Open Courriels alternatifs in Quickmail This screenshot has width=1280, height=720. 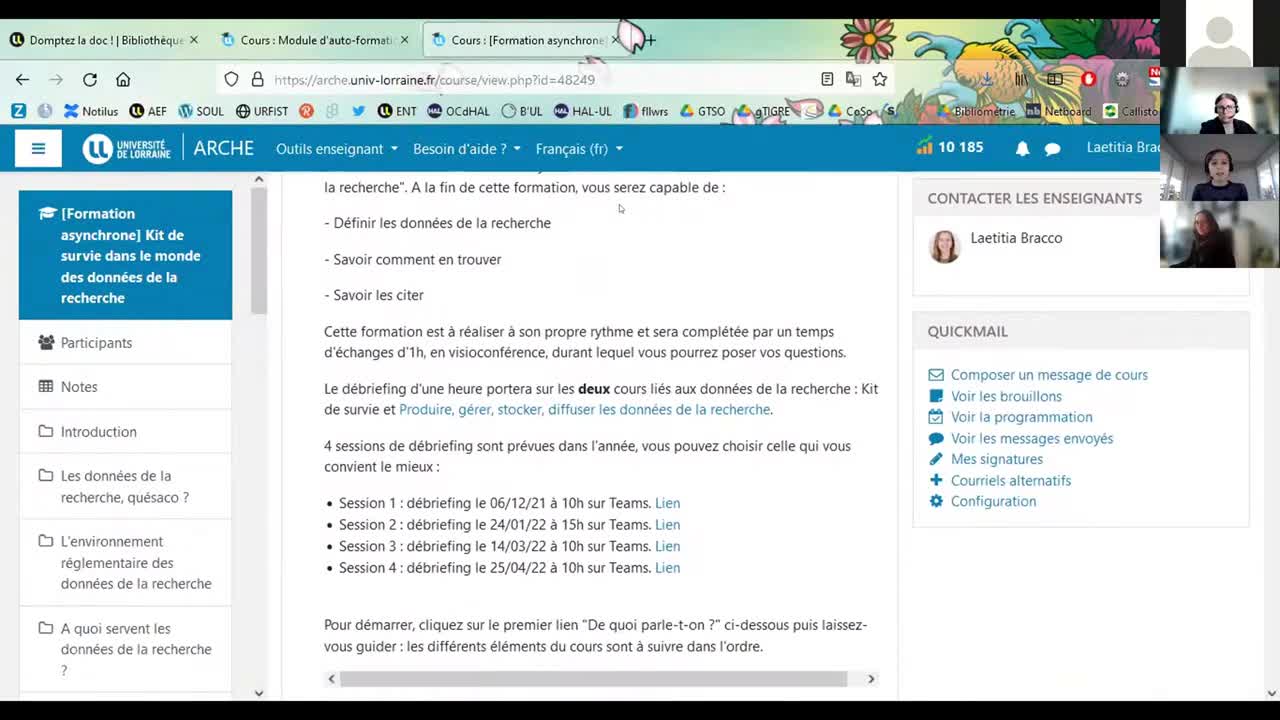point(1010,480)
